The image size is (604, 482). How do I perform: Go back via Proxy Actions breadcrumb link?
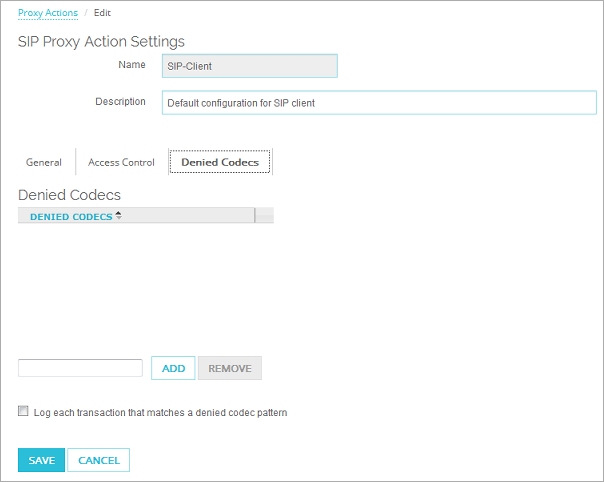(x=48, y=13)
